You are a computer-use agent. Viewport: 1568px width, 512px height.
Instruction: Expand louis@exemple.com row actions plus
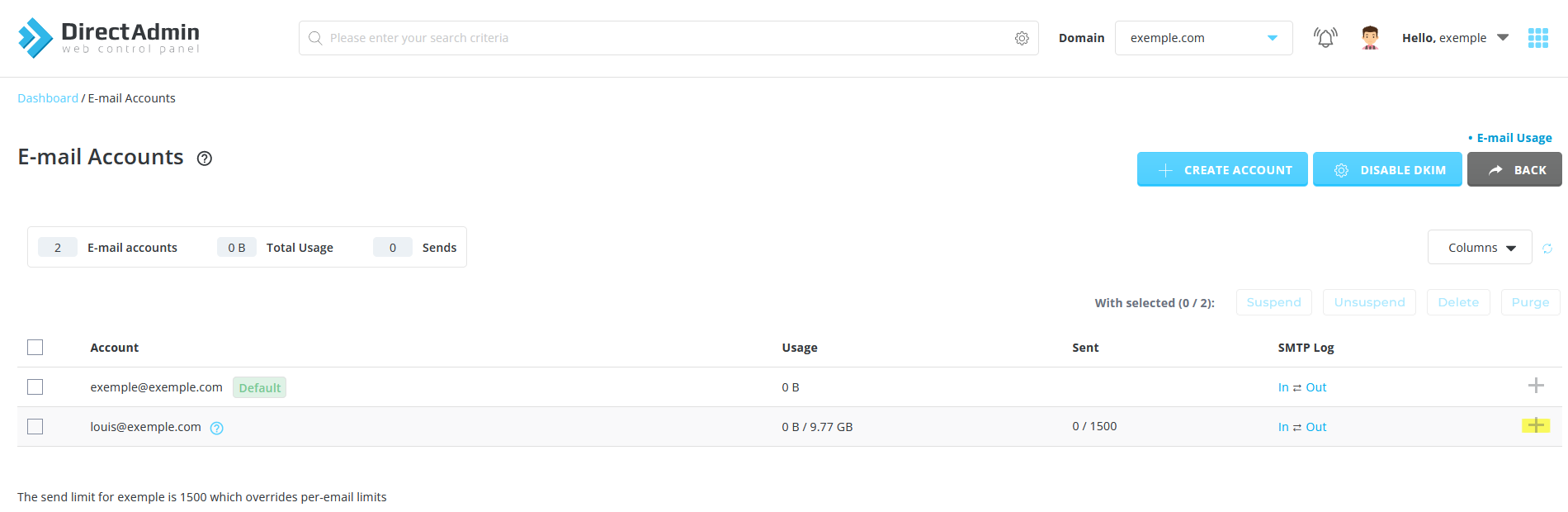tap(1536, 425)
